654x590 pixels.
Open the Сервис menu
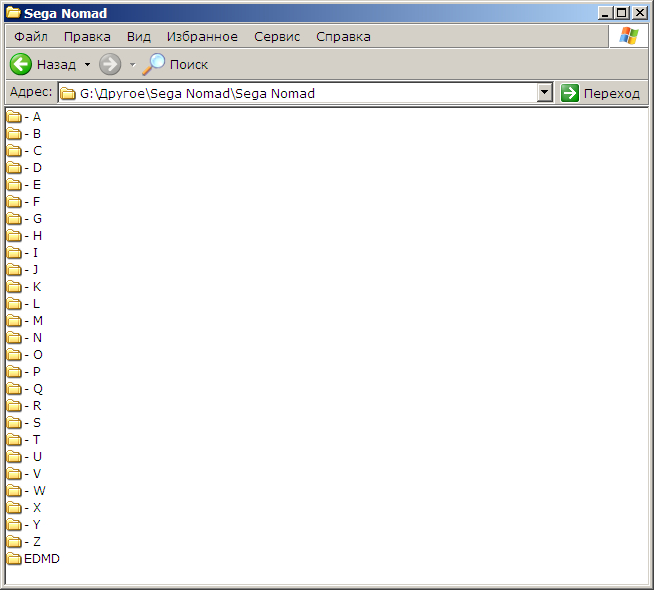tap(277, 36)
